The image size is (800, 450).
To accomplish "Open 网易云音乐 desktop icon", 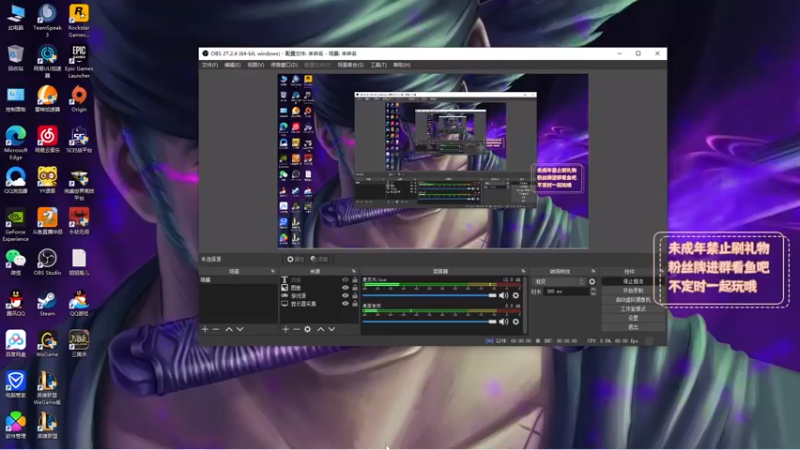I will coord(47,139).
